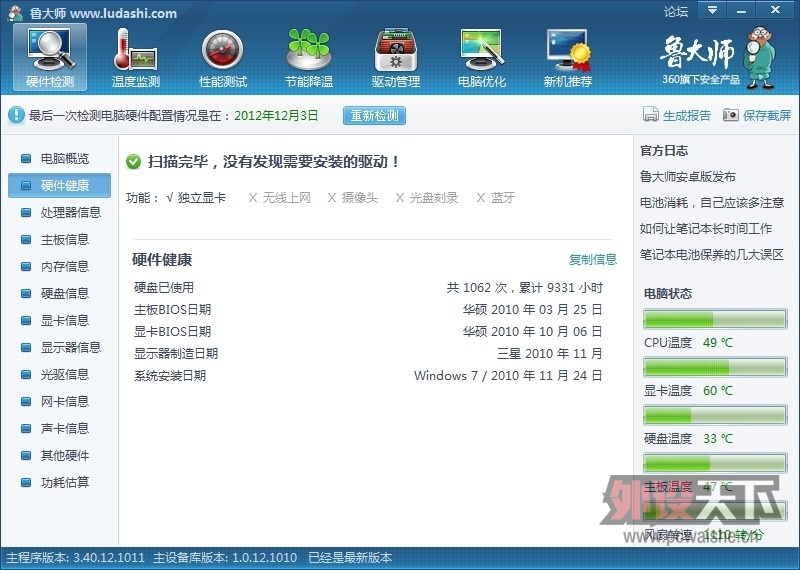
Task: Open news 鲁大师安卓版发布
Action: coord(688,177)
